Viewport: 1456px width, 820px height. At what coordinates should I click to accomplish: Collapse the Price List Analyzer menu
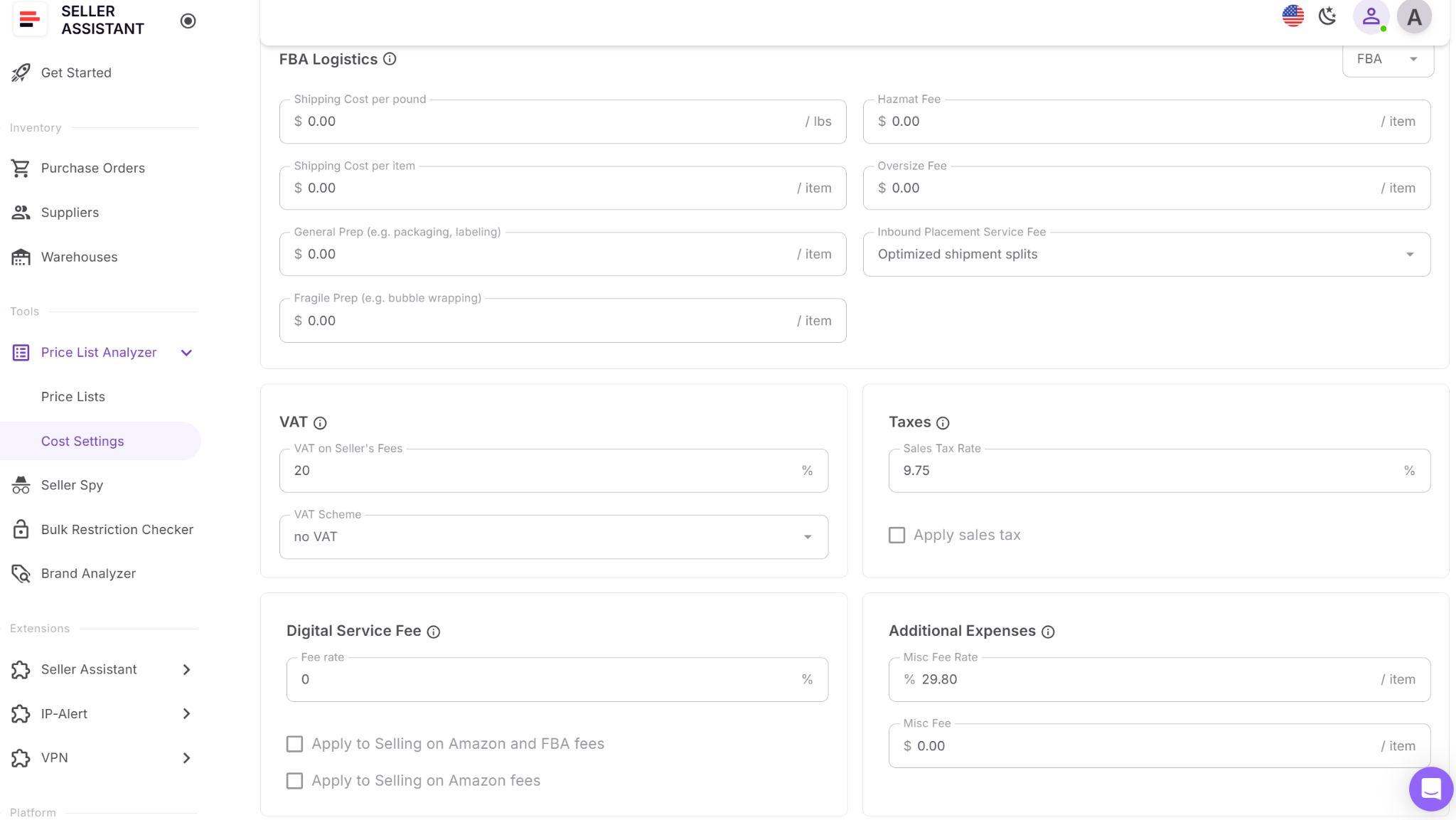click(186, 352)
